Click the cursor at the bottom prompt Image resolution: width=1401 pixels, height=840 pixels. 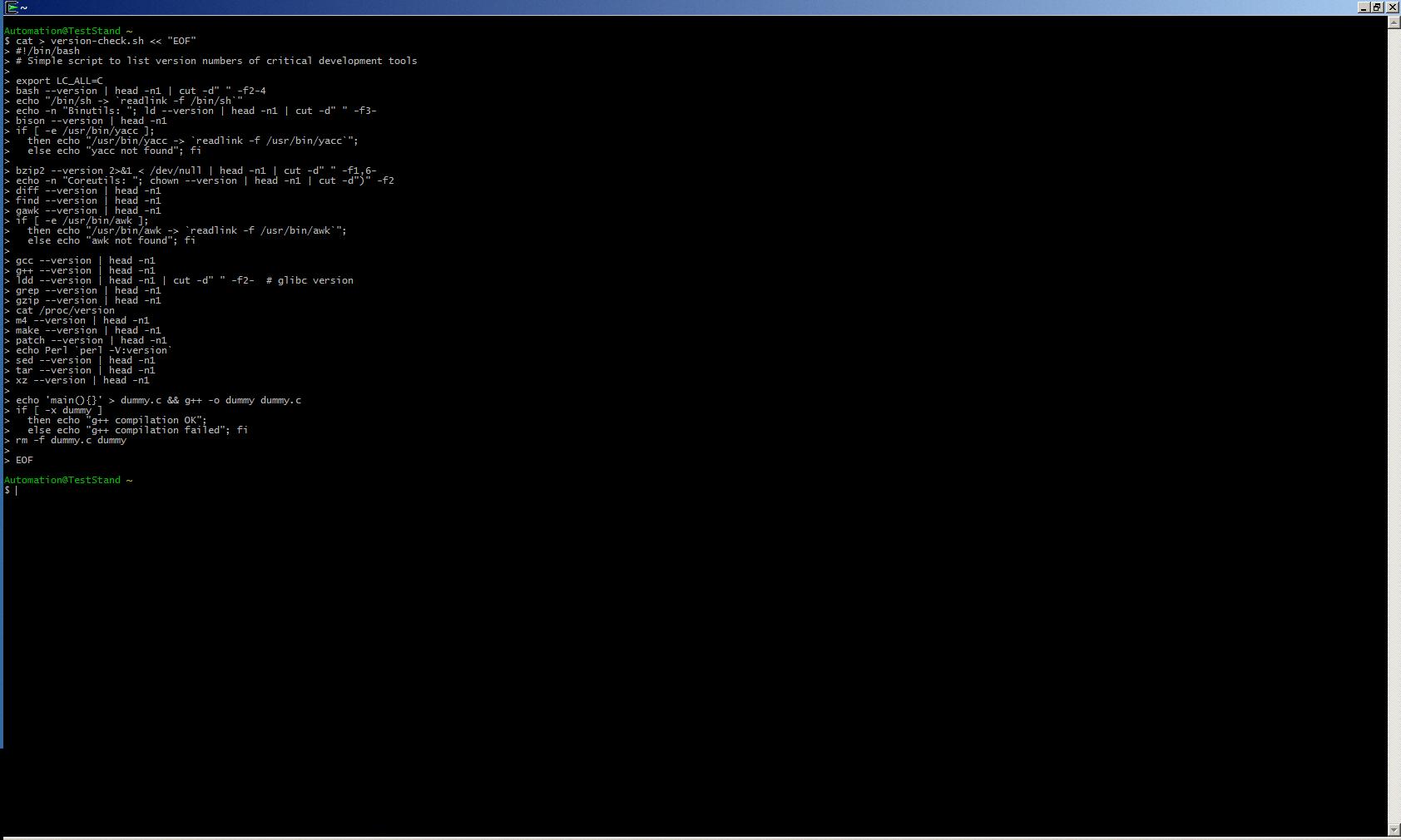(16, 491)
